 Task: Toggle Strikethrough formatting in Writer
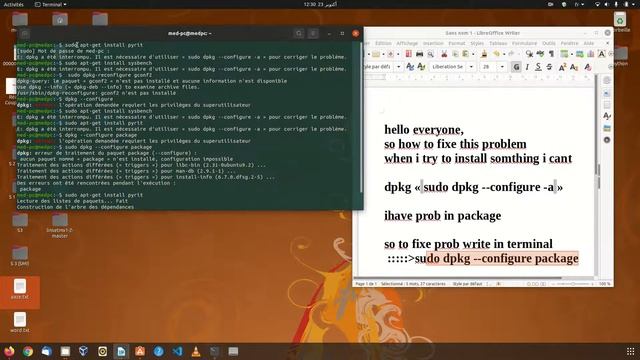549,67
